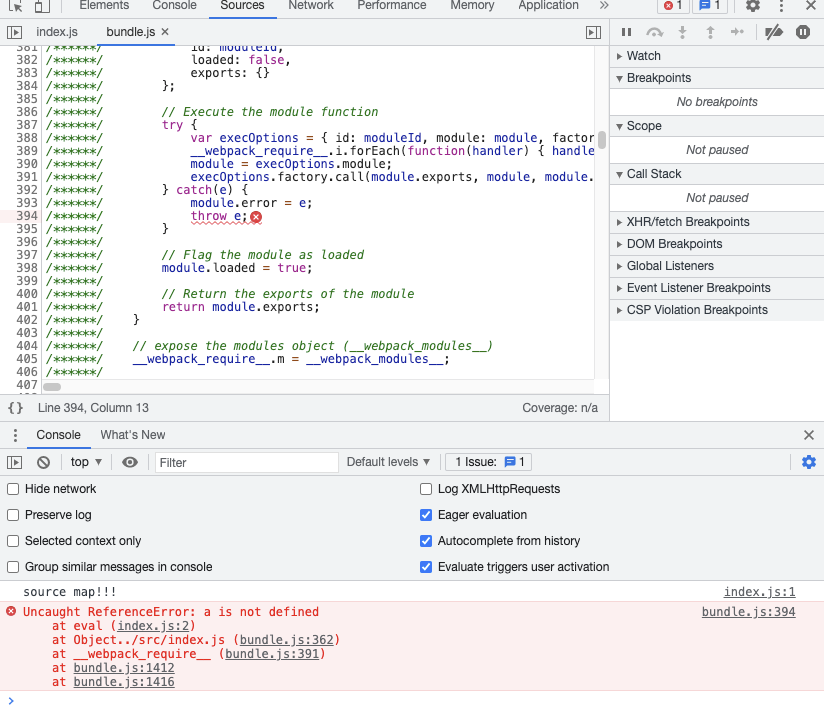Uncheck Autocomplete from history
This screenshot has height=716, width=824.
426,541
